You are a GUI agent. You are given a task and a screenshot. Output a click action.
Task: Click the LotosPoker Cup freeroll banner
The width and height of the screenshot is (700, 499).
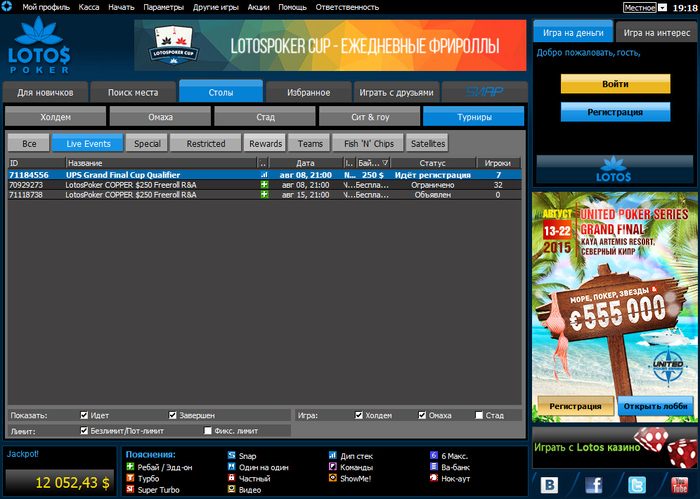tap(330, 45)
